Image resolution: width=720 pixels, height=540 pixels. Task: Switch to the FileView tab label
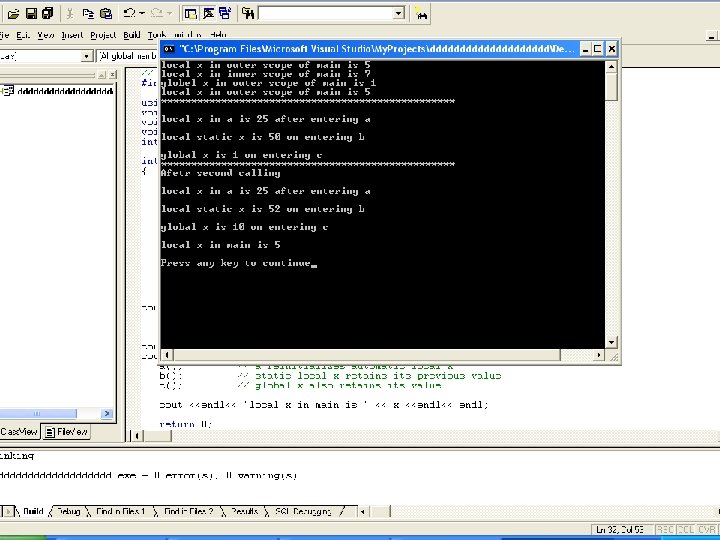point(72,432)
